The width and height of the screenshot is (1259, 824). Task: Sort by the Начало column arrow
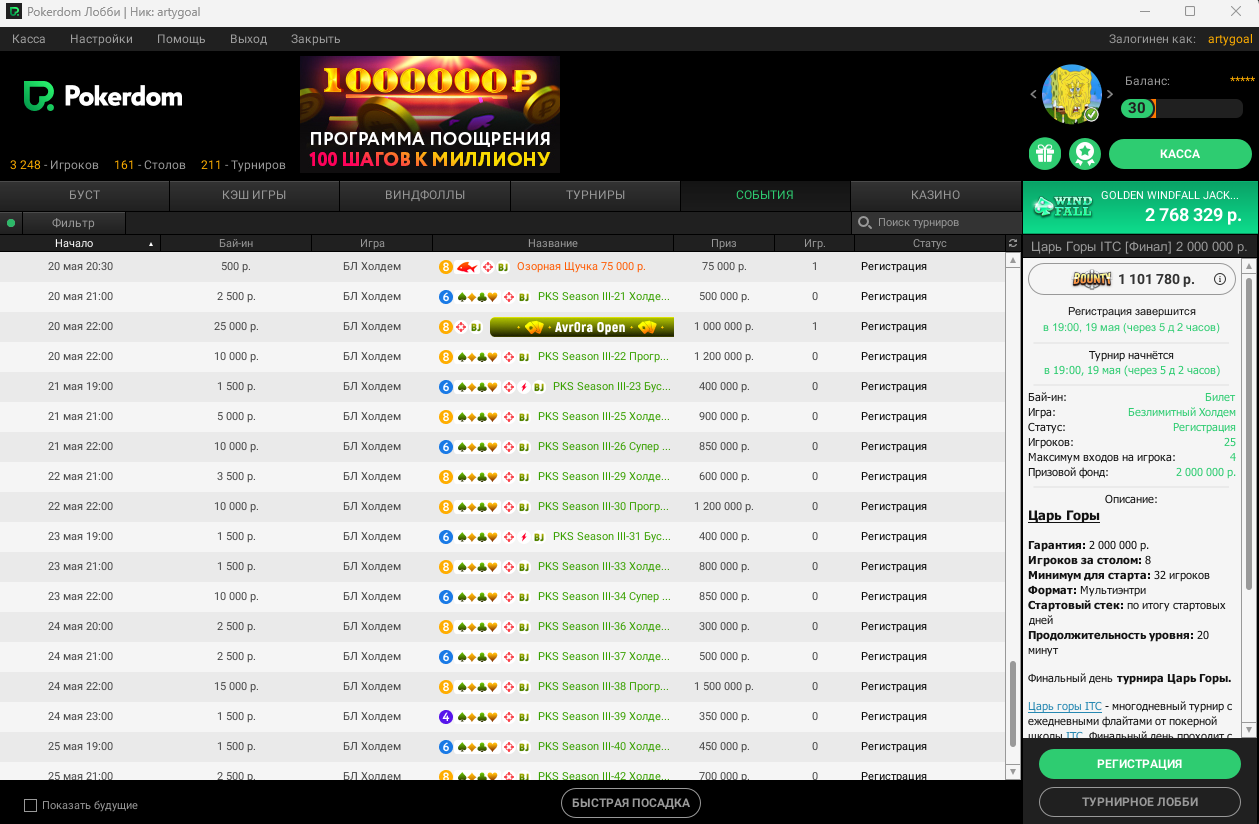coord(151,244)
